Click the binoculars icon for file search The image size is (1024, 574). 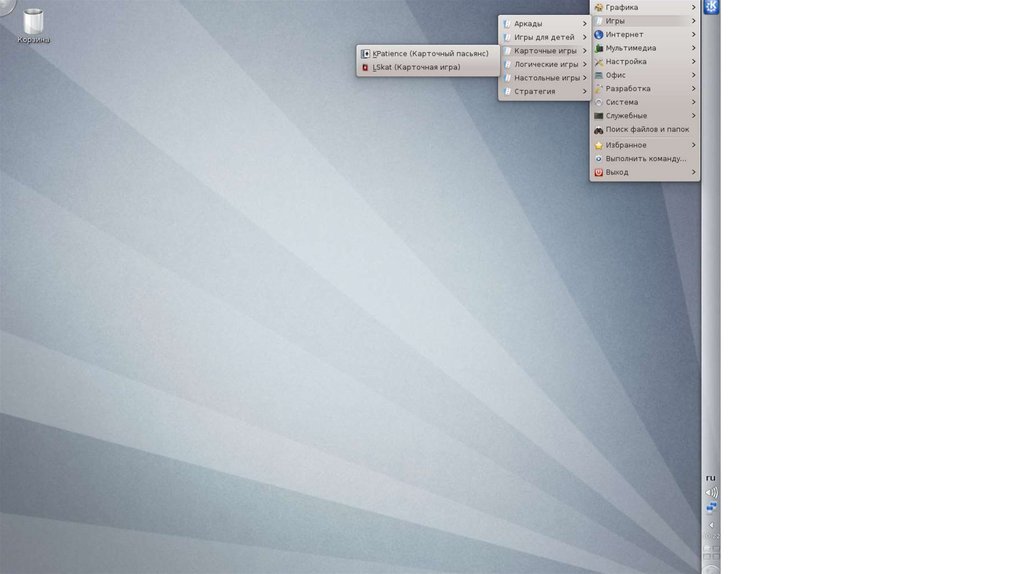(598, 130)
